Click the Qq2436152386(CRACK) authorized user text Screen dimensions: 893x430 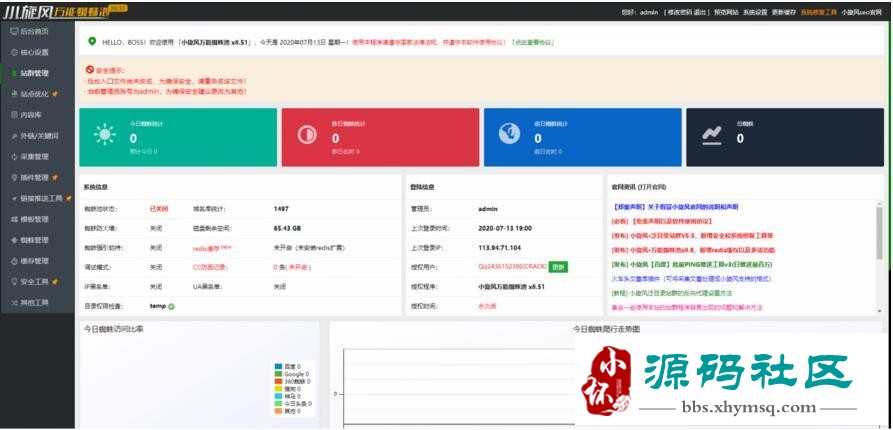point(512,267)
